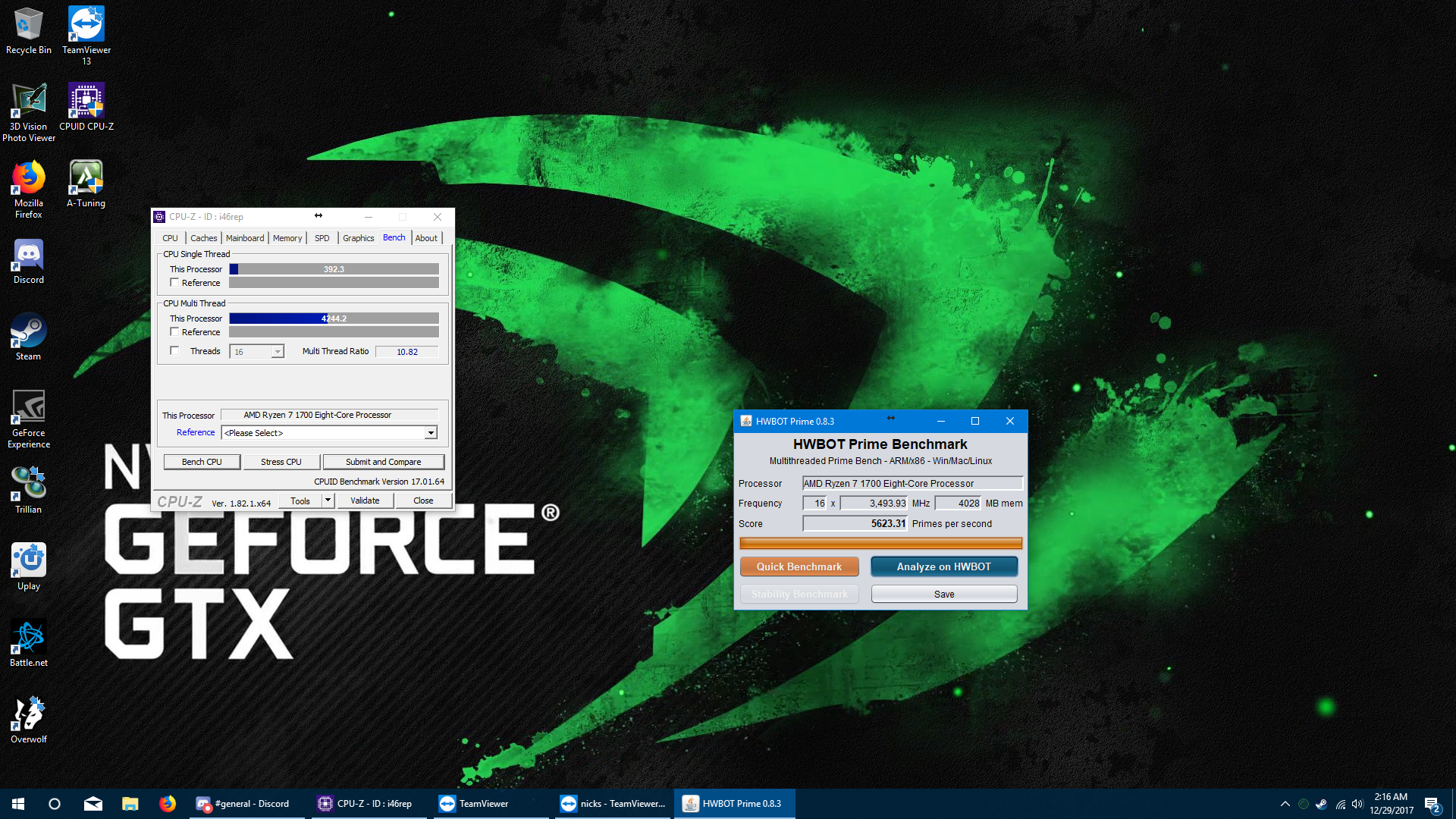The height and width of the screenshot is (819, 1456).
Task: Launch Steam desktop shortcut
Action: pos(29,337)
